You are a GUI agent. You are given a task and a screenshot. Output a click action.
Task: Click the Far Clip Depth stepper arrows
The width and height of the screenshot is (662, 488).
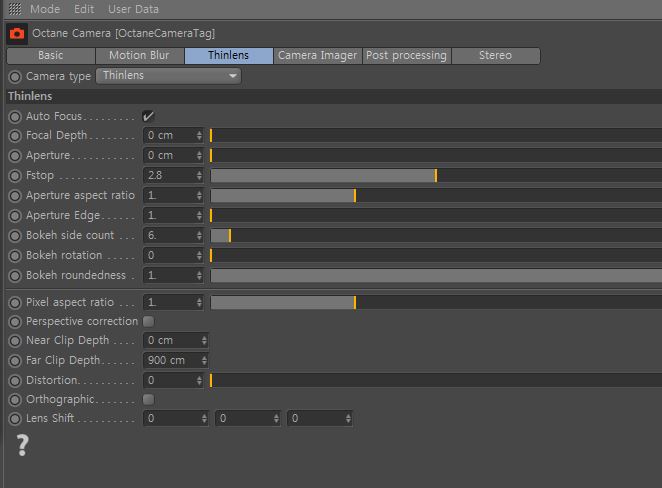pyautogui.click(x=204, y=360)
